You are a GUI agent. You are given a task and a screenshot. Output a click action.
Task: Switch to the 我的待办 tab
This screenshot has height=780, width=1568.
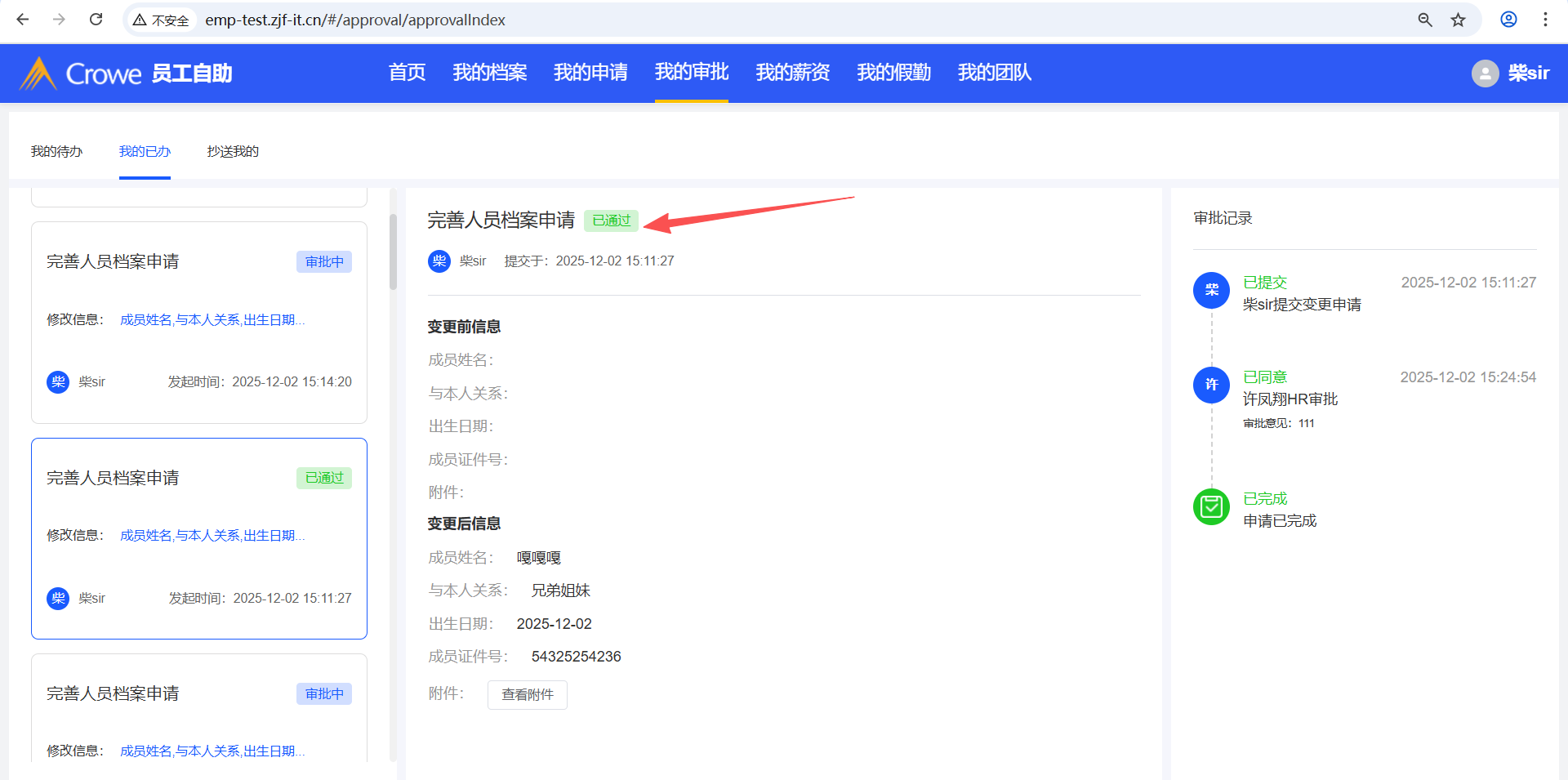point(56,152)
